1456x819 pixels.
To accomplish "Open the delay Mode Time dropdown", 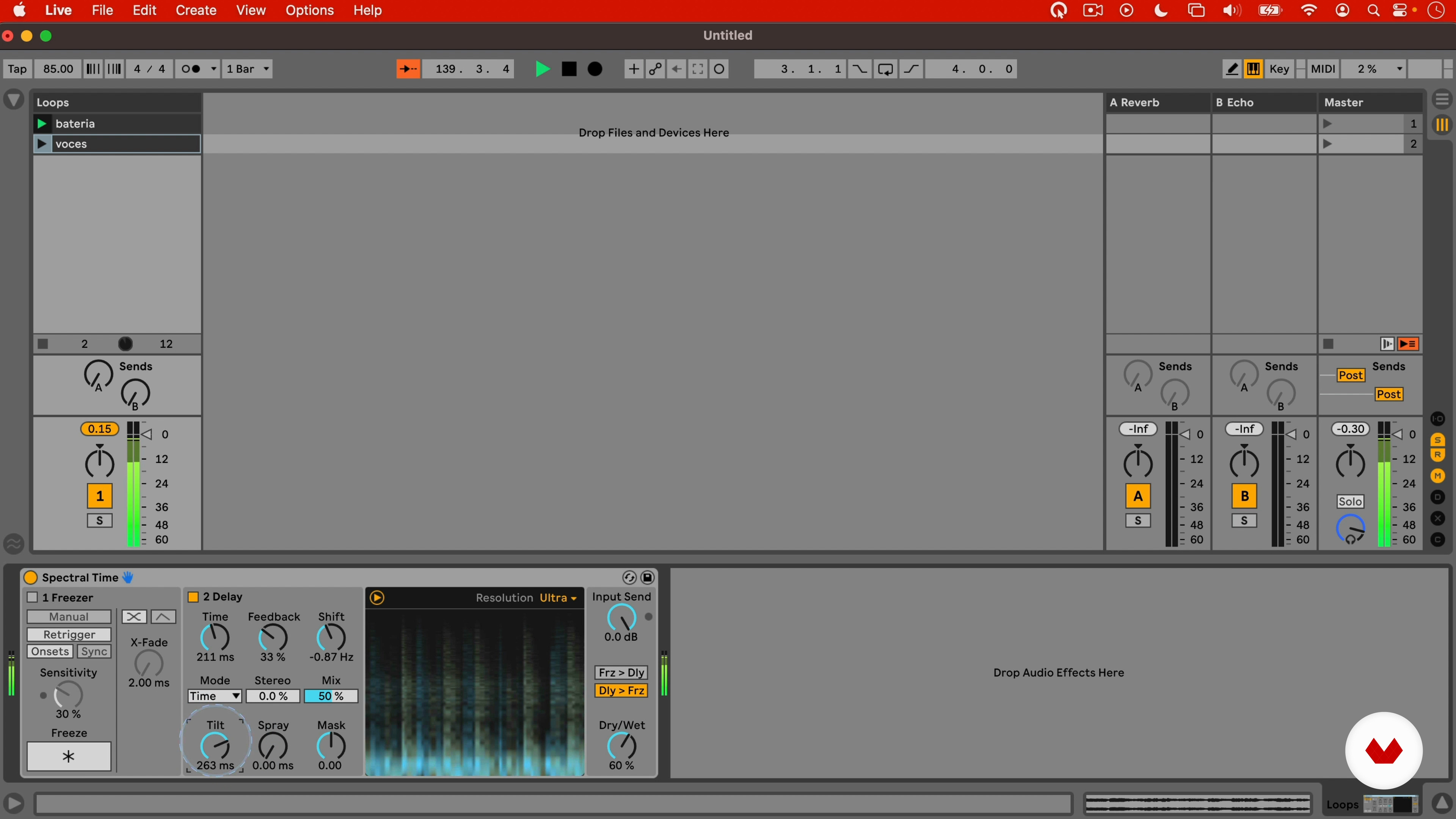I will pyautogui.click(x=215, y=696).
